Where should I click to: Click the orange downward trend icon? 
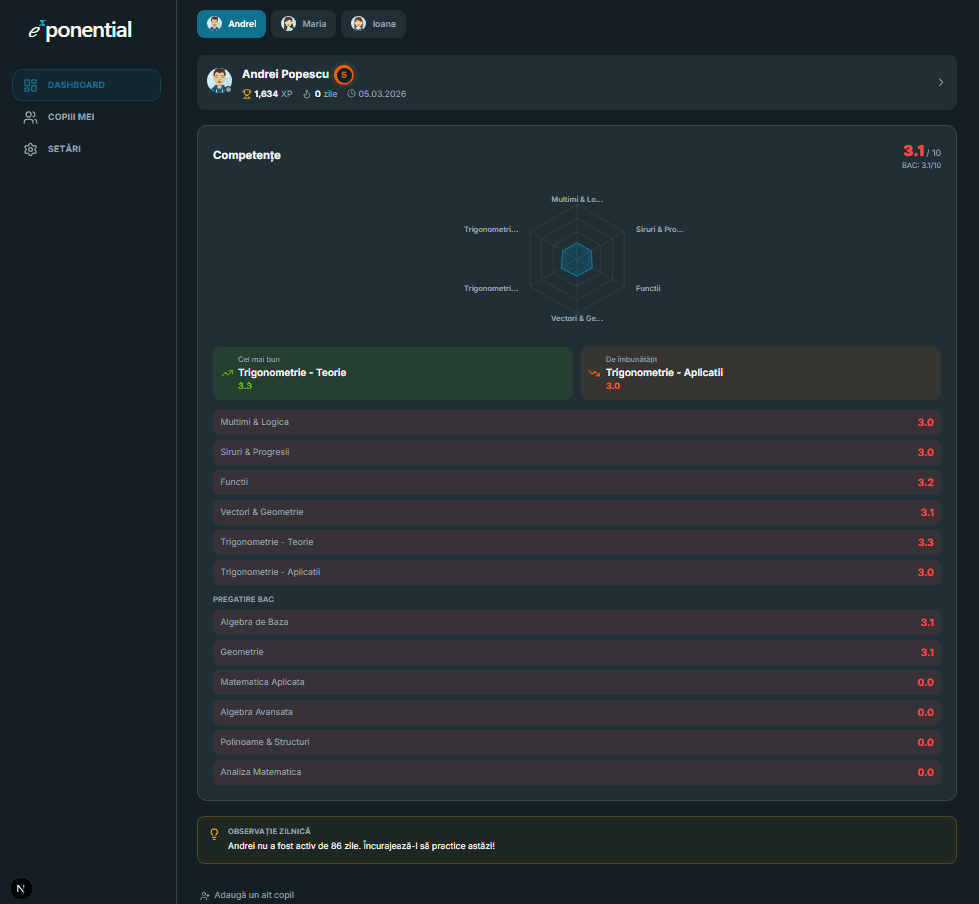[594, 373]
